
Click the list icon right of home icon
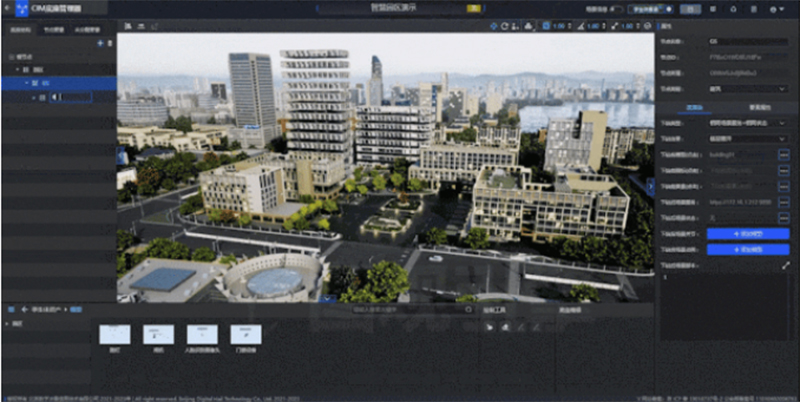[x=754, y=9]
